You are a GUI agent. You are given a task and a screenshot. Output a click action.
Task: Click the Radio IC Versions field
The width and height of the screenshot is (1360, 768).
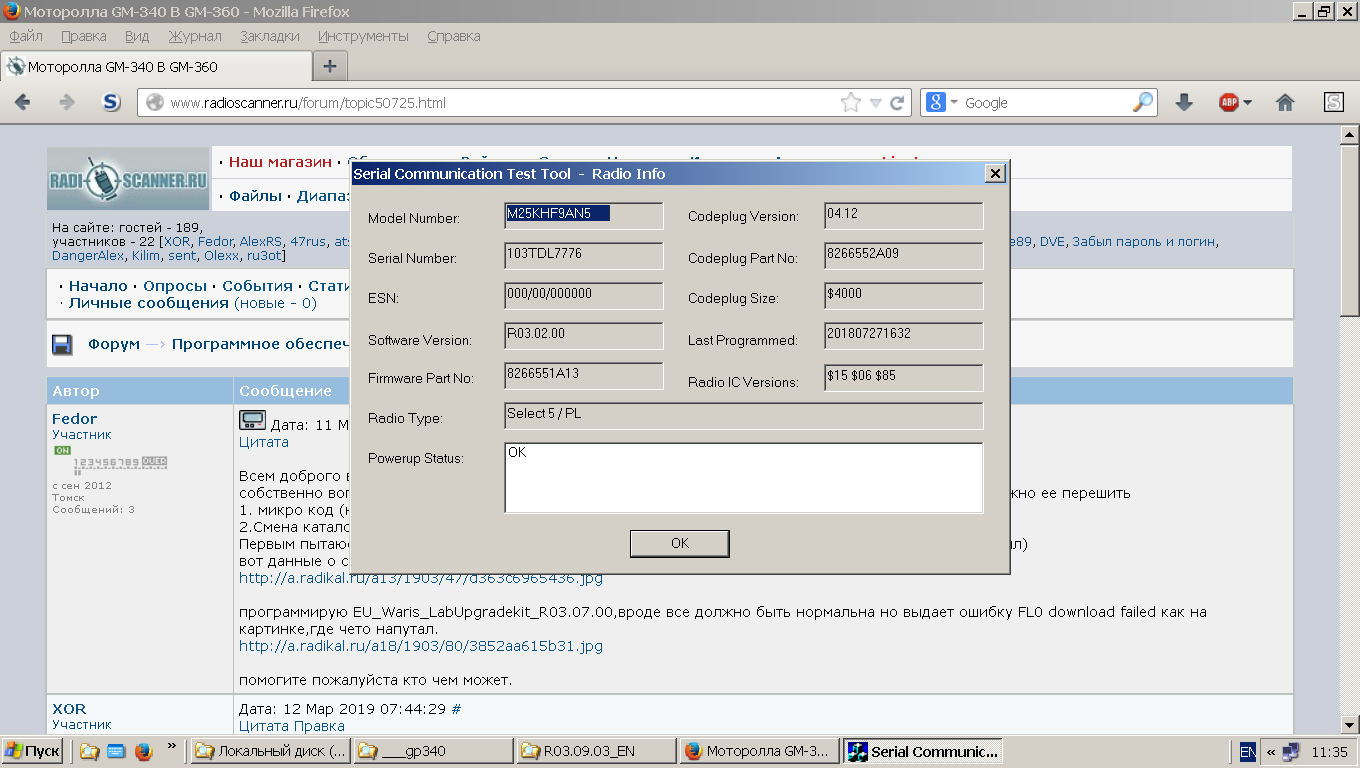(x=904, y=377)
